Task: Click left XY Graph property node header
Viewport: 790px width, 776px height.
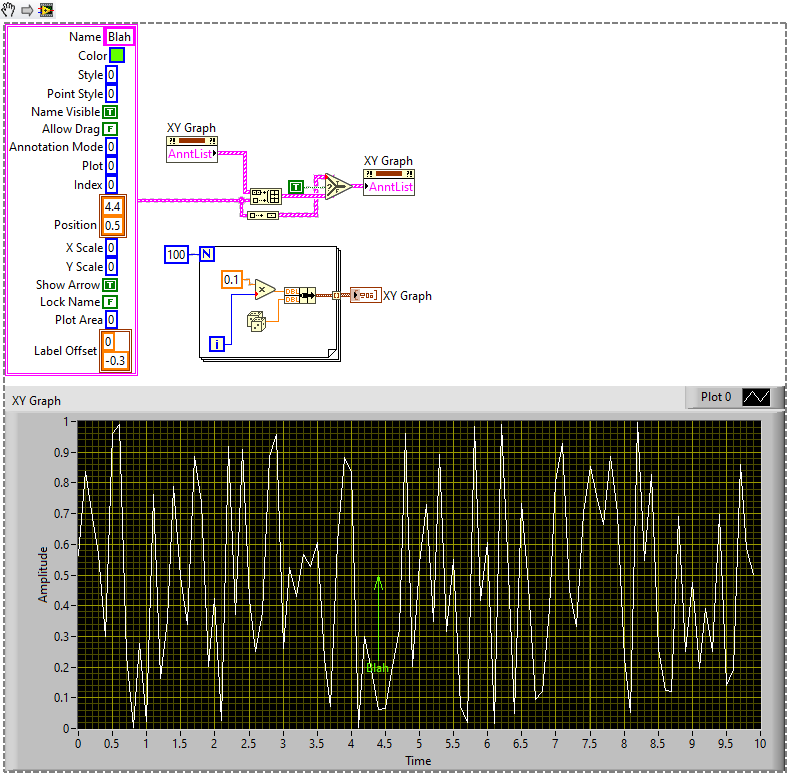Action: coord(192,141)
